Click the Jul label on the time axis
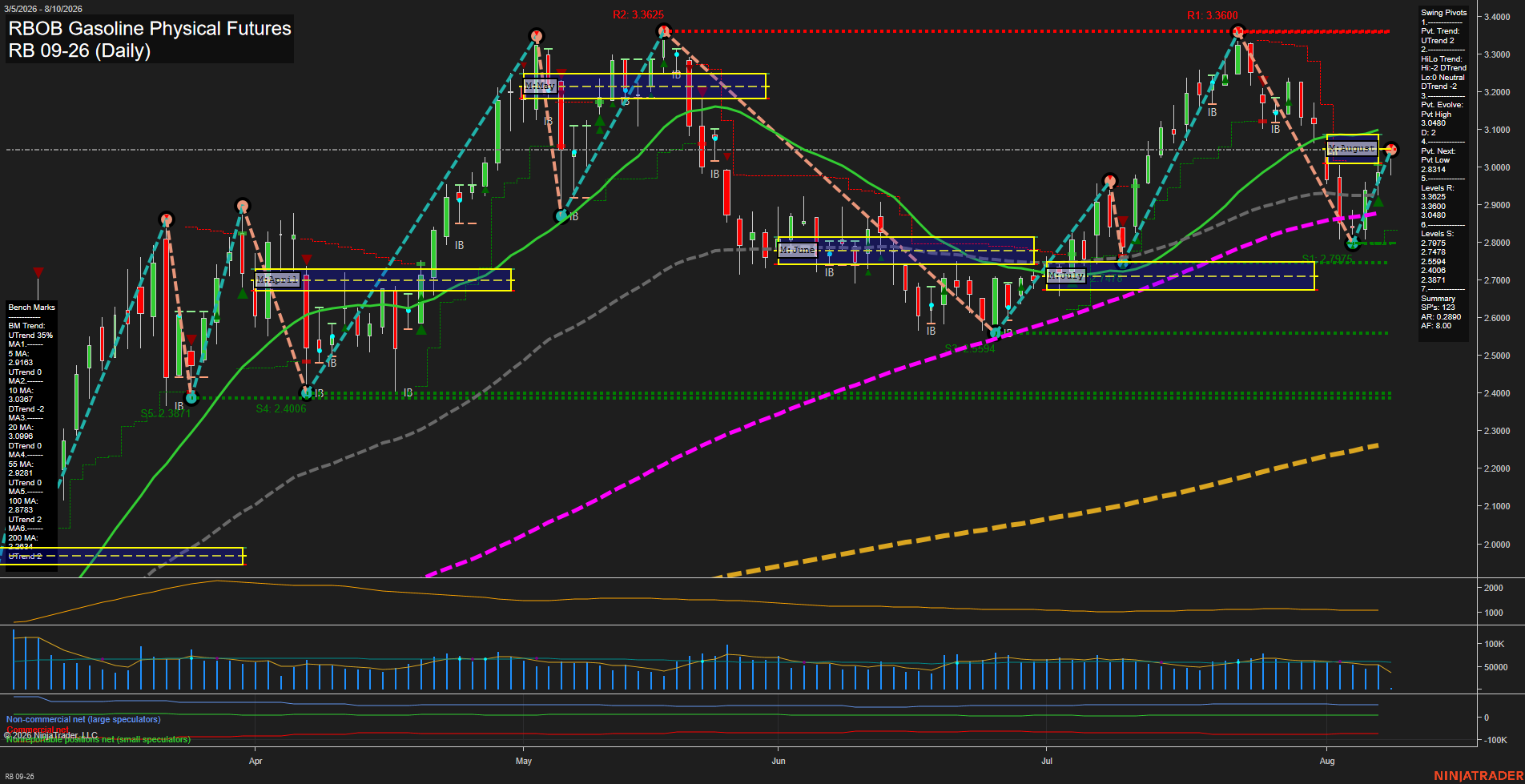 [1047, 761]
